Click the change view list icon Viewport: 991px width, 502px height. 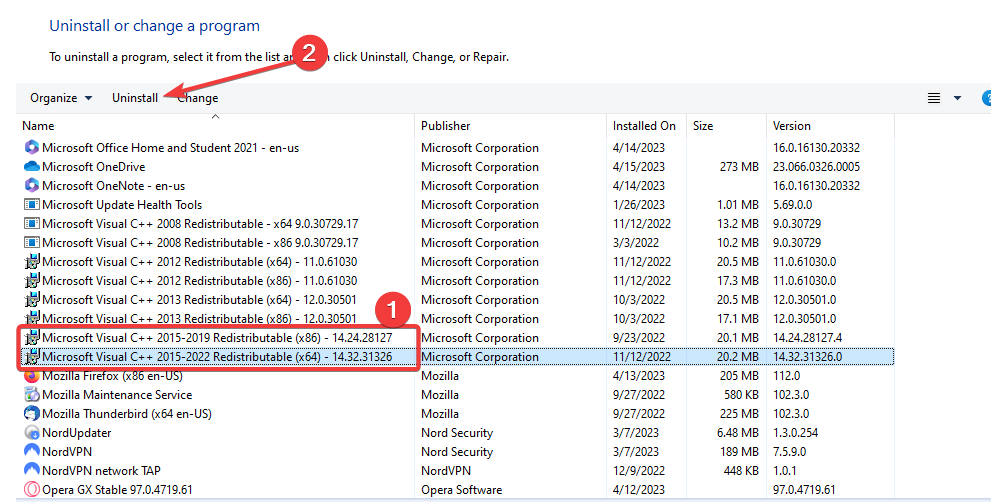click(x=933, y=98)
